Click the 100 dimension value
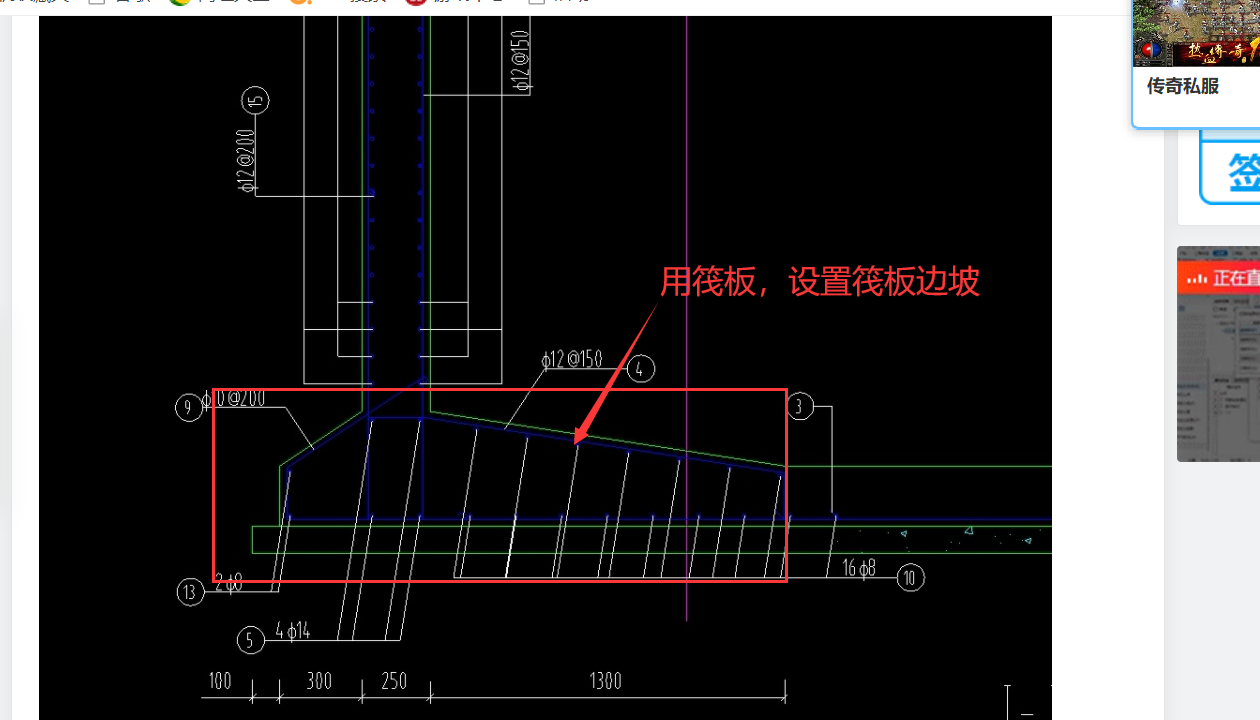This screenshot has height=720, width=1260. coord(220,681)
